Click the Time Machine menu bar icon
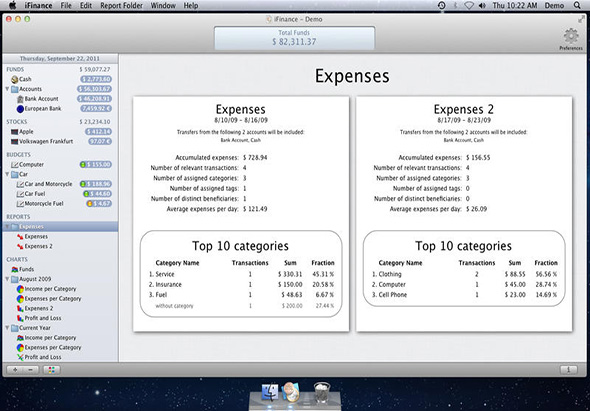 click(441, 5)
